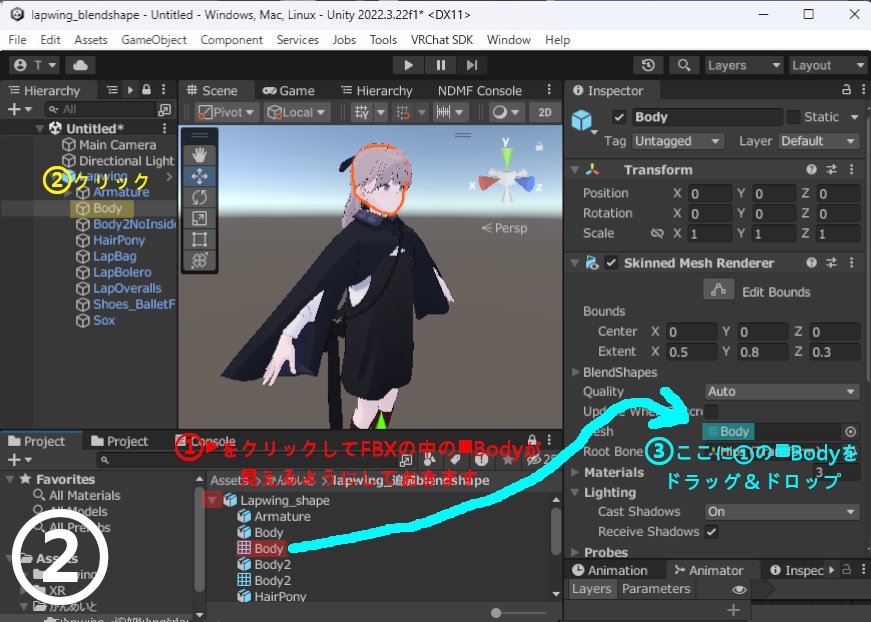Collapse the Untitled scene in Hierarchy

40,129
